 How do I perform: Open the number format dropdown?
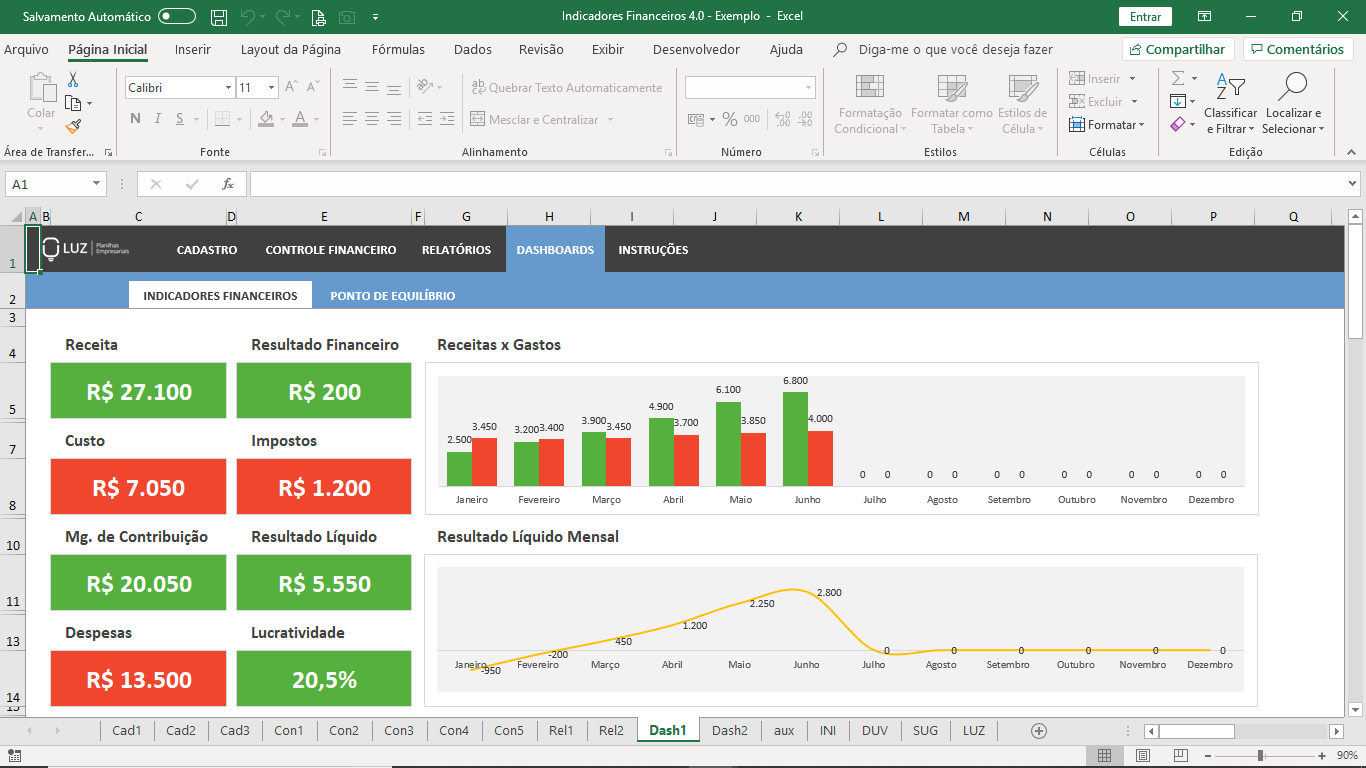coord(808,88)
